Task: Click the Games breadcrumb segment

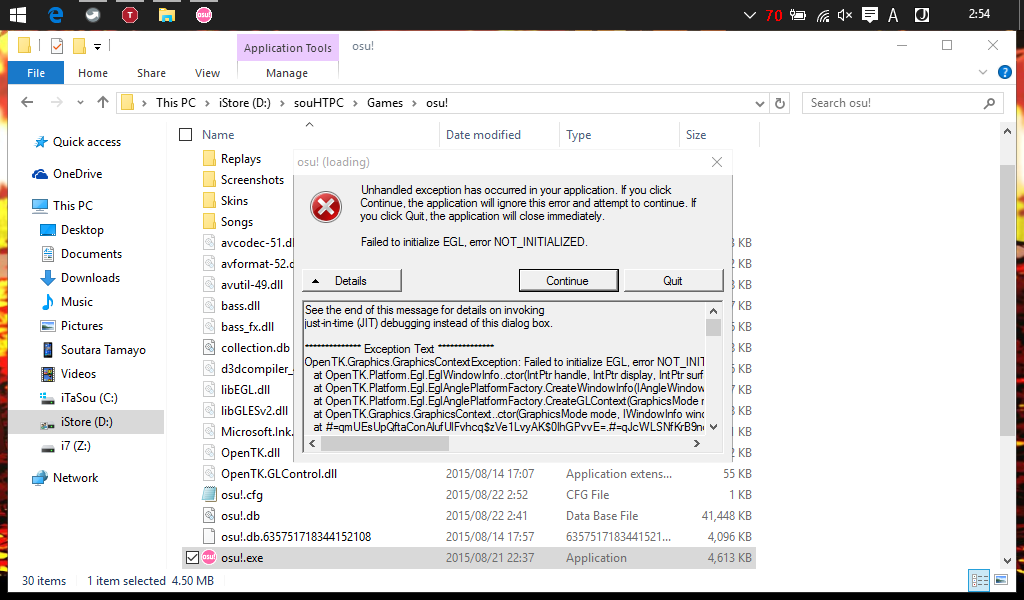Action: (385, 103)
